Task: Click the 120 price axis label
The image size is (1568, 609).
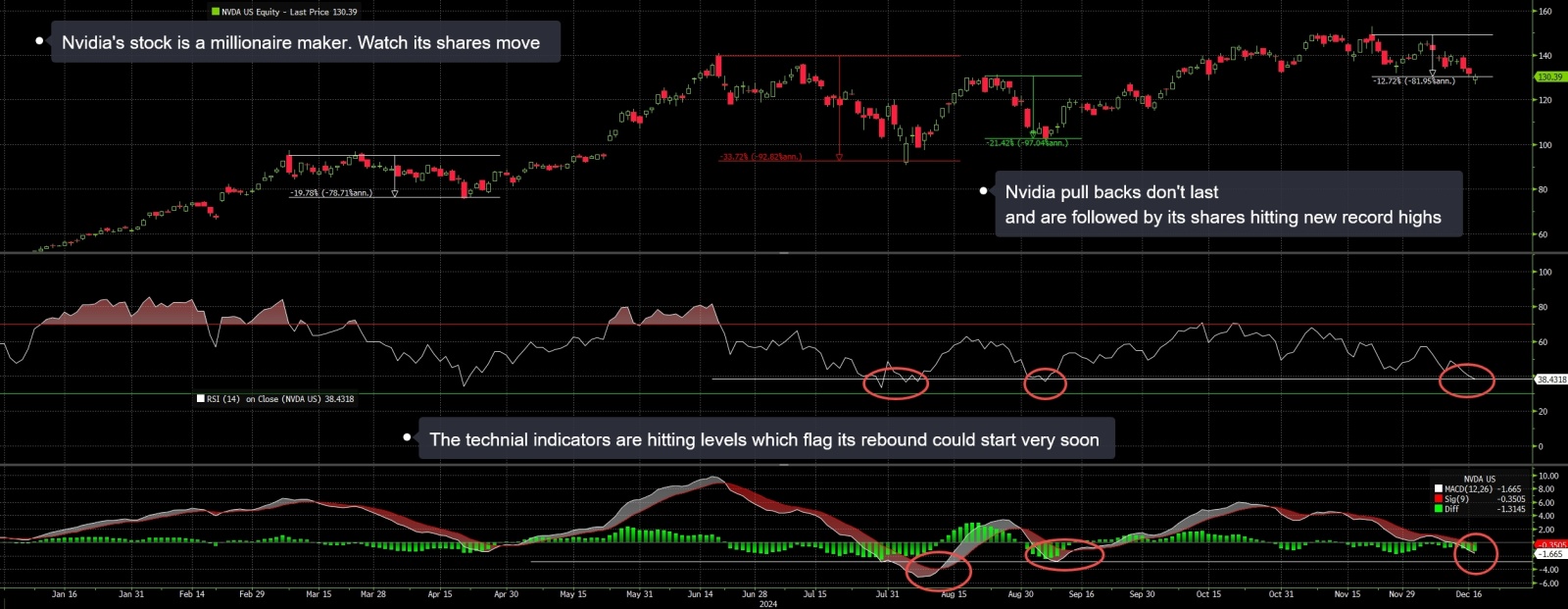Action: point(1545,100)
